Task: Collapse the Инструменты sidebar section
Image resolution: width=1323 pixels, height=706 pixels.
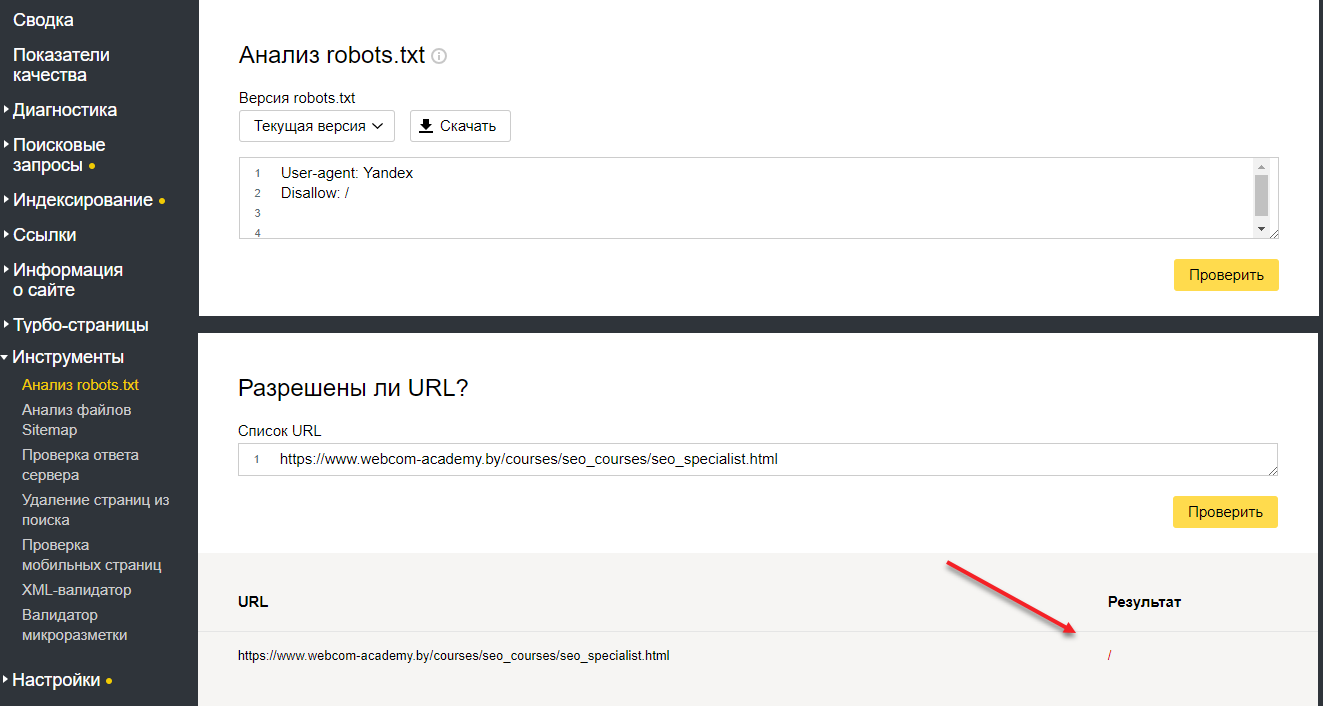Action: 68,357
